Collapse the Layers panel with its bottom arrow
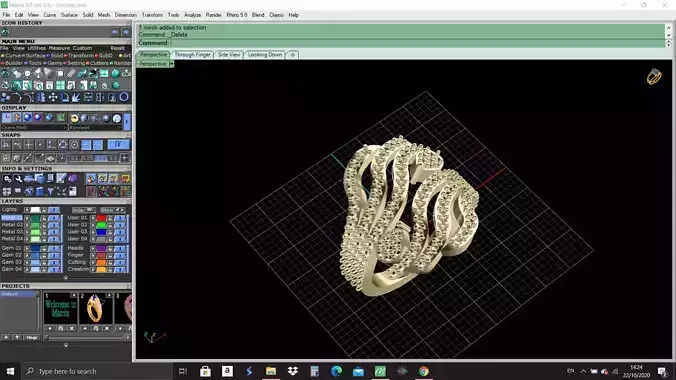Viewport: 676px width, 380px height. coord(66,278)
